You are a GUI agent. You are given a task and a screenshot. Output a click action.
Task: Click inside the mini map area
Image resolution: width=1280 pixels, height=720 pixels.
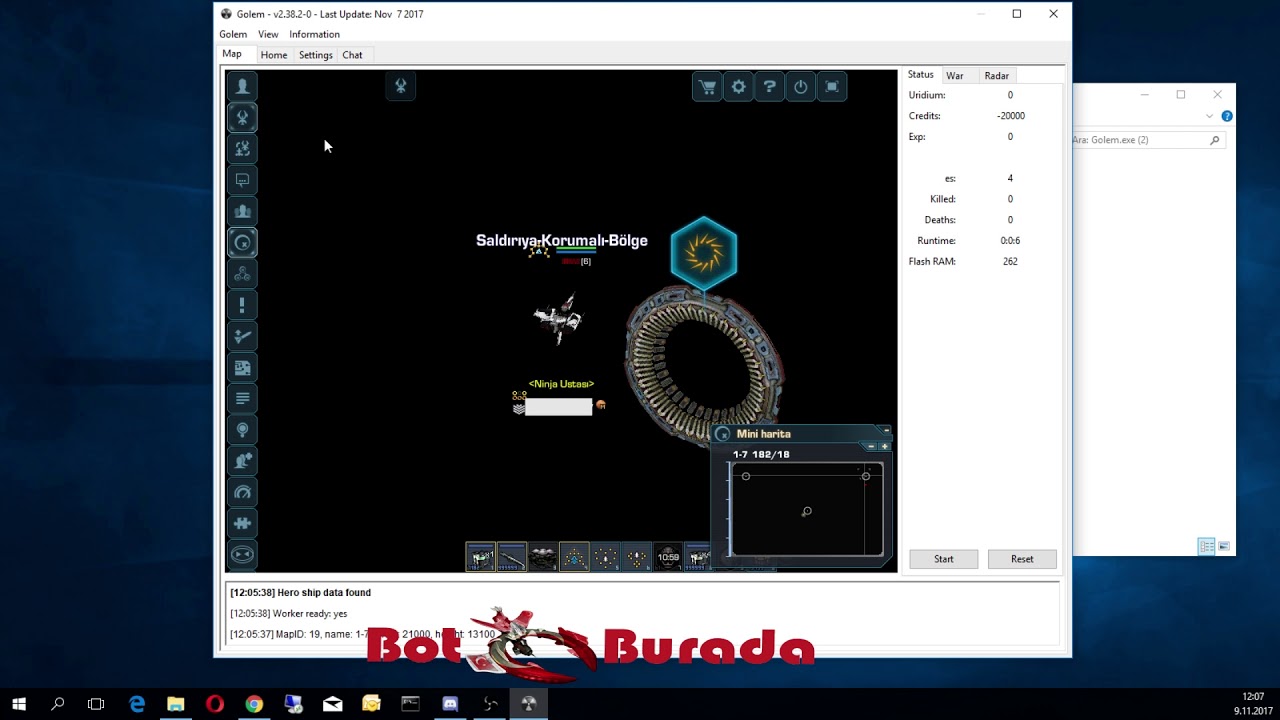coord(806,510)
